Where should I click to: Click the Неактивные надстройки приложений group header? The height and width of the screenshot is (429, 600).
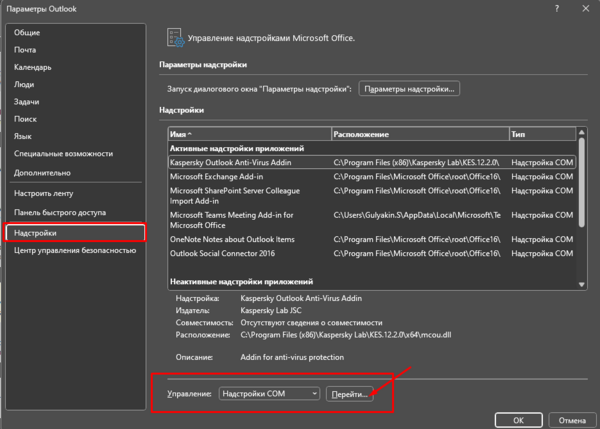click(241, 281)
